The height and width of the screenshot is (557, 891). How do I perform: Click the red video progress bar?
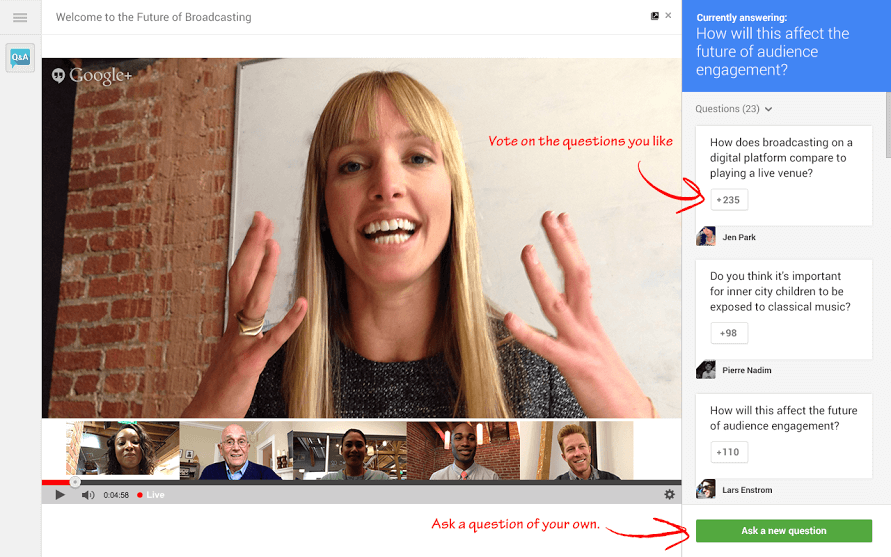56,483
